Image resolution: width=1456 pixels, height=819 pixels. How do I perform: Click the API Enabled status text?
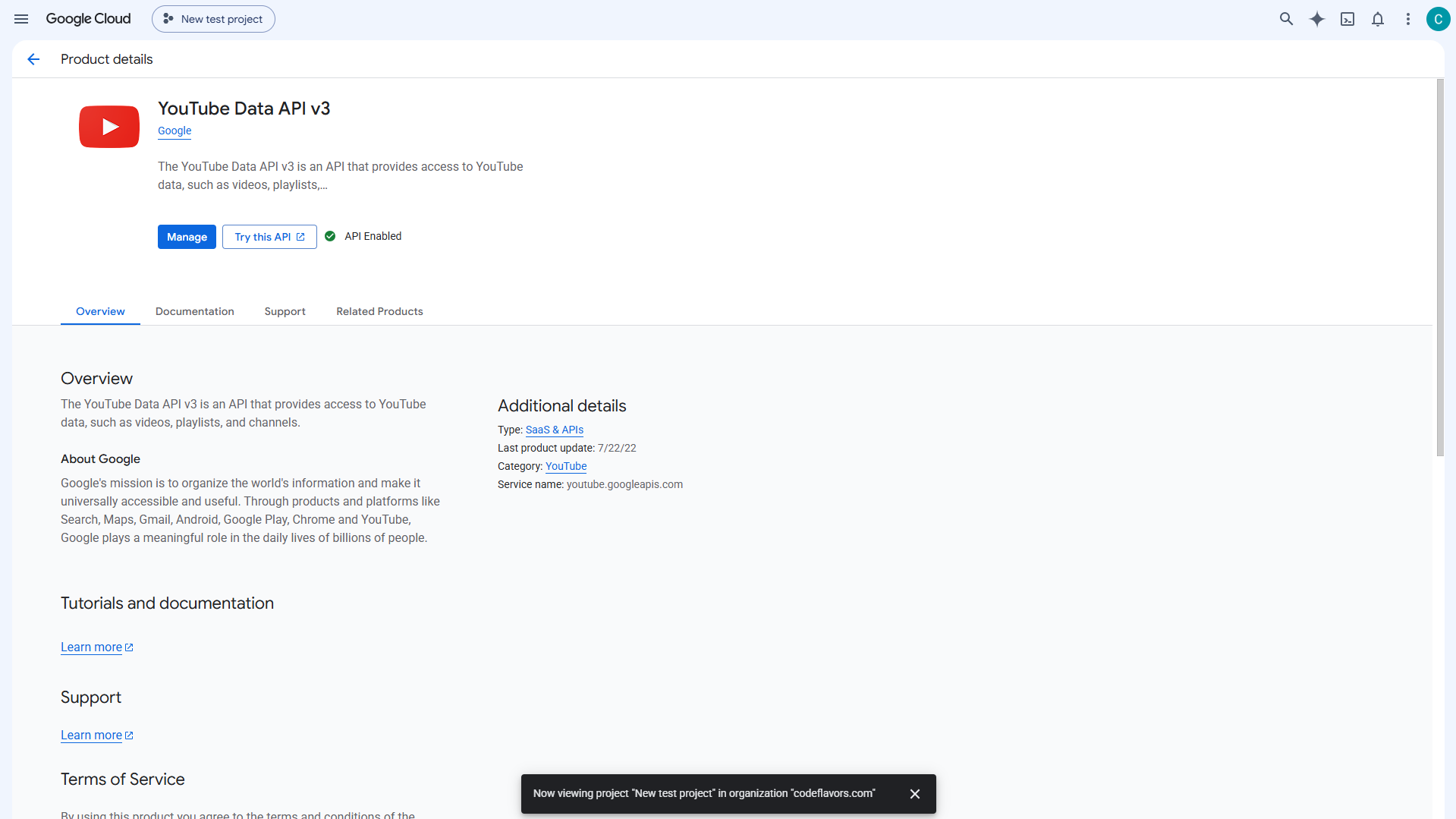tap(373, 236)
